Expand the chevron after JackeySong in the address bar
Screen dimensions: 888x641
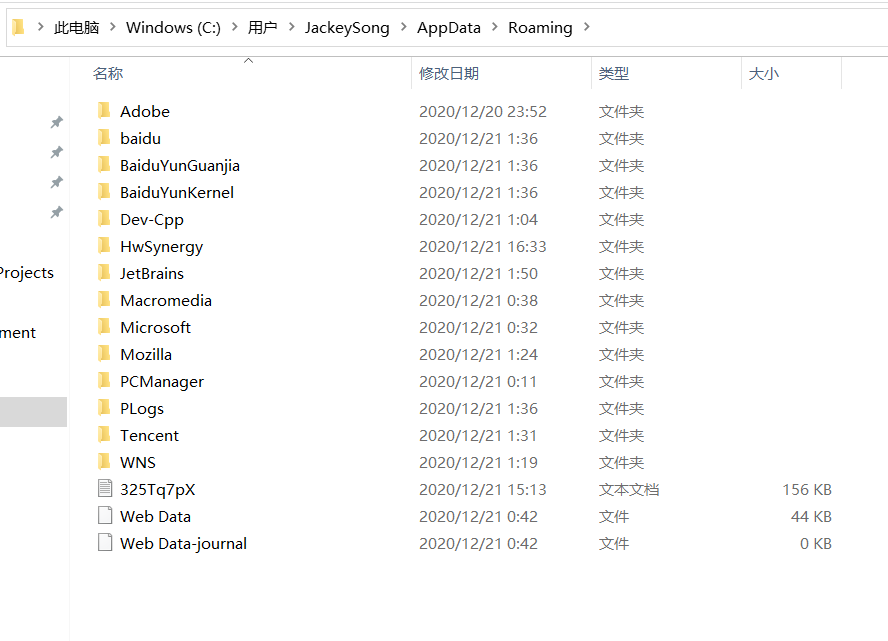pyautogui.click(x=404, y=27)
